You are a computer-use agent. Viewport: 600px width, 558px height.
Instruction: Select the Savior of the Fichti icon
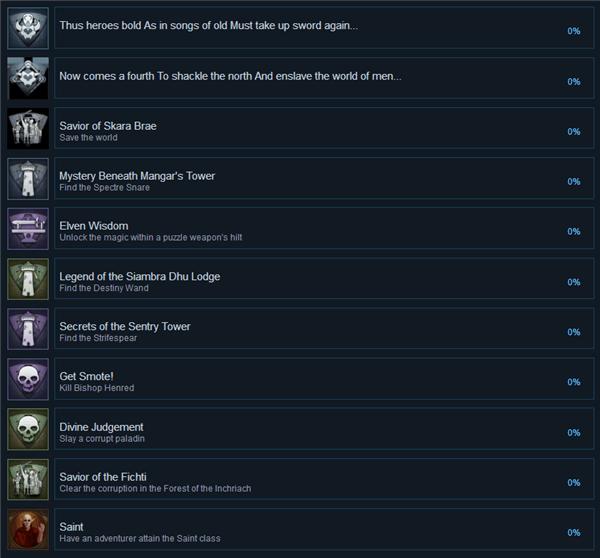28,479
